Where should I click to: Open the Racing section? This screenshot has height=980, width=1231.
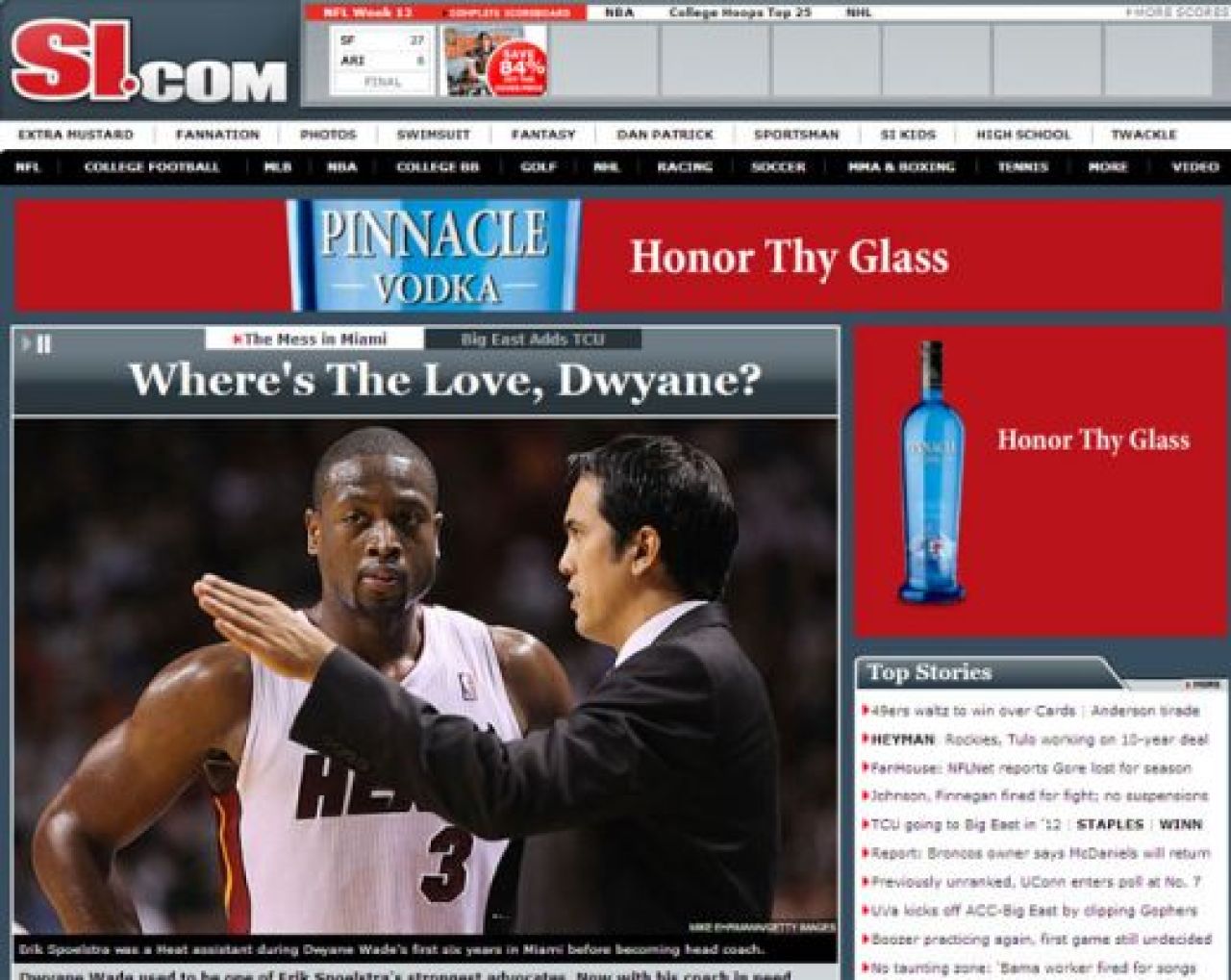pyautogui.click(x=685, y=167)
